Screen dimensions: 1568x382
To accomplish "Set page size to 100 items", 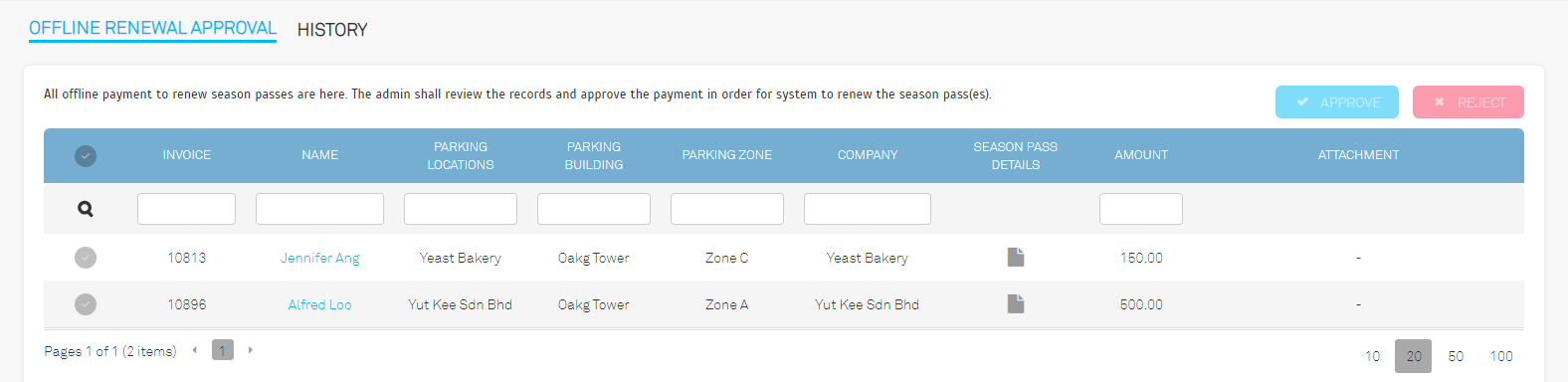I will coord(1501,356).
